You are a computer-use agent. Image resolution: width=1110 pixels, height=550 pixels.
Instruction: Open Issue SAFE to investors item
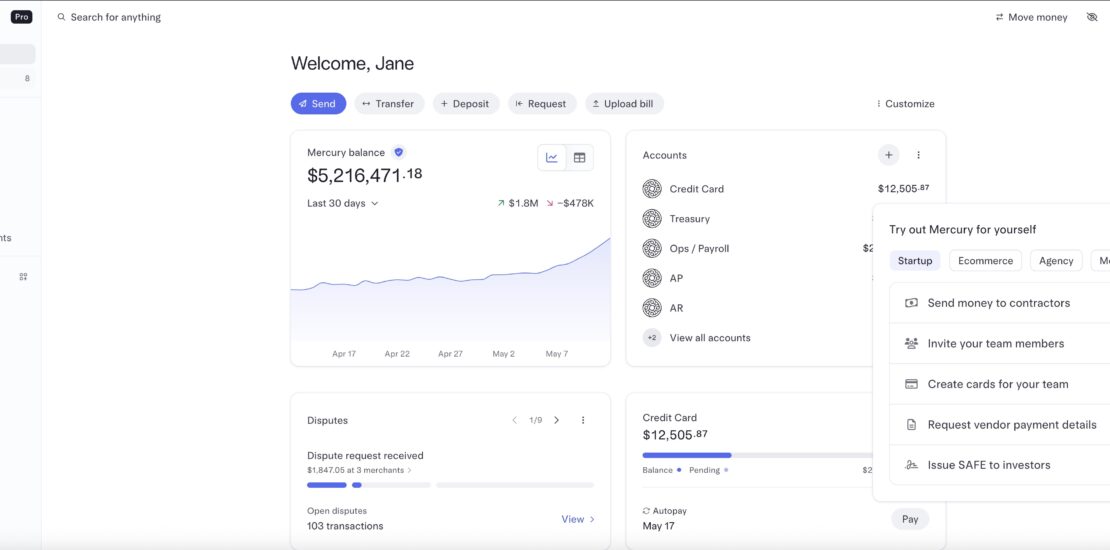point(1000,465)
